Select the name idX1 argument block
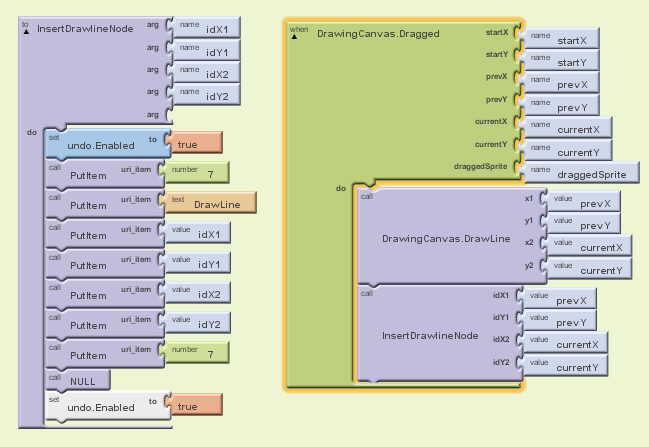The image size is (649, 447). [205, 28]
